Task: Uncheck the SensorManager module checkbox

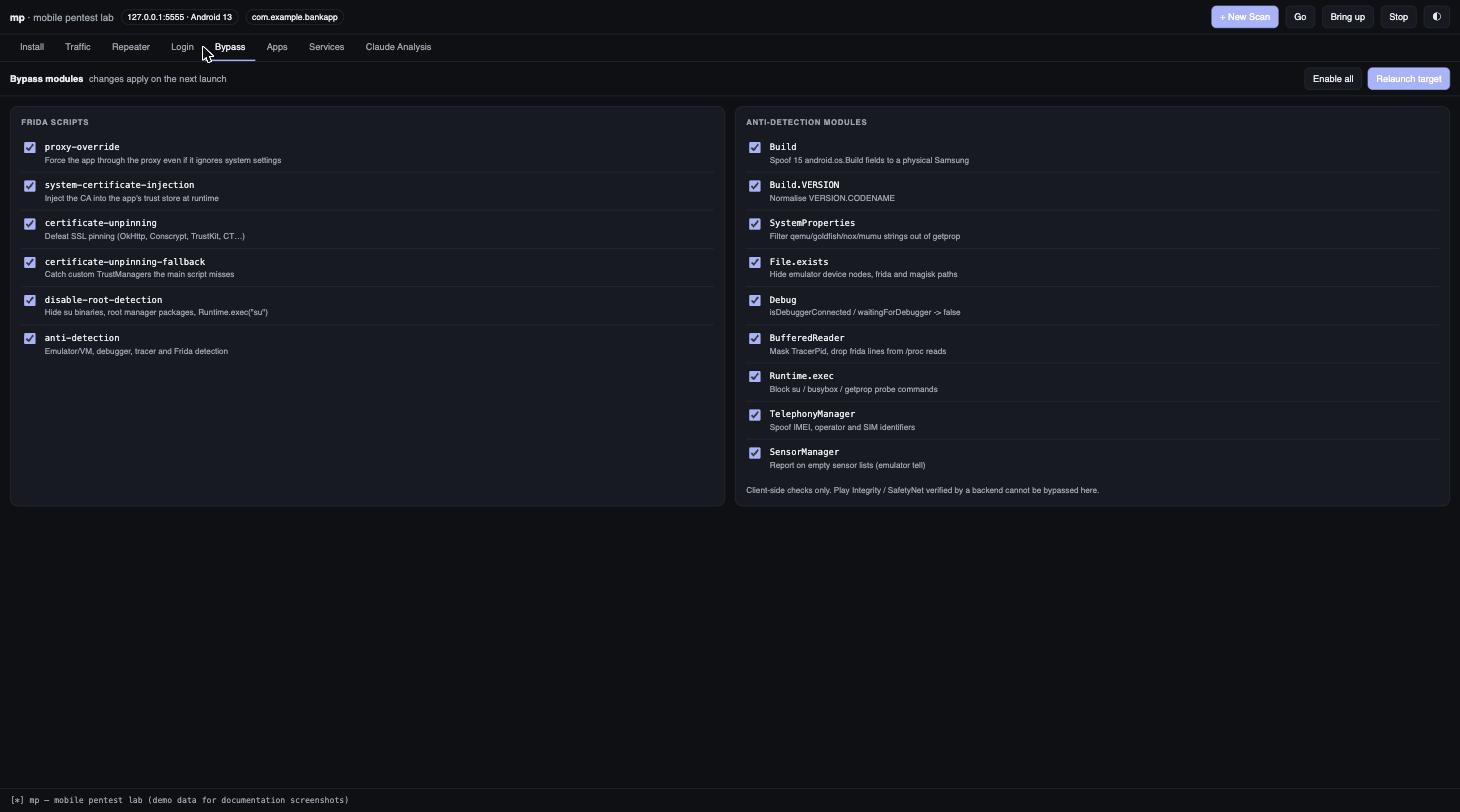Action: 755,453
